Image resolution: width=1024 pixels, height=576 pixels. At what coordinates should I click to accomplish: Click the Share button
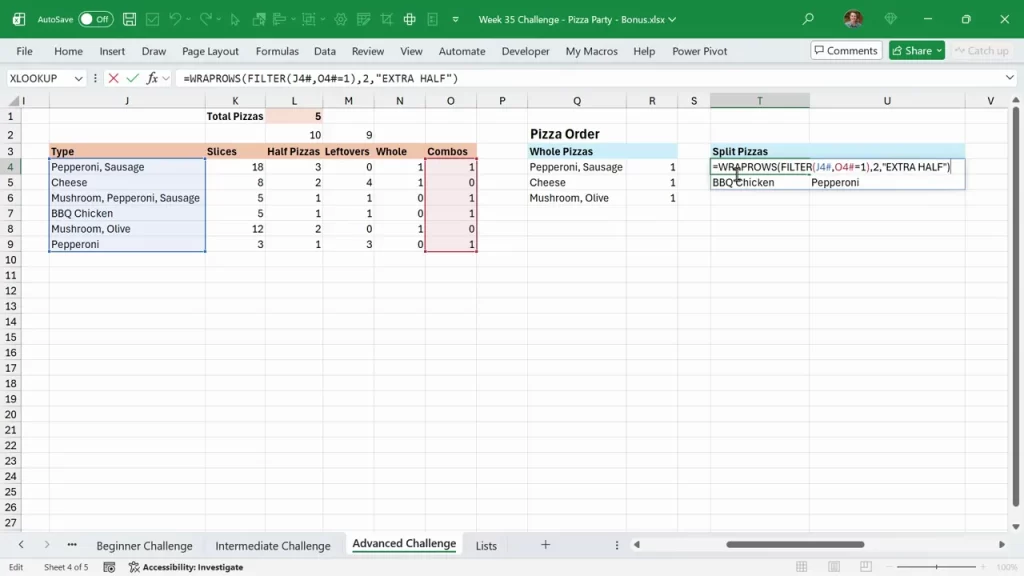[x=915, y=50]
